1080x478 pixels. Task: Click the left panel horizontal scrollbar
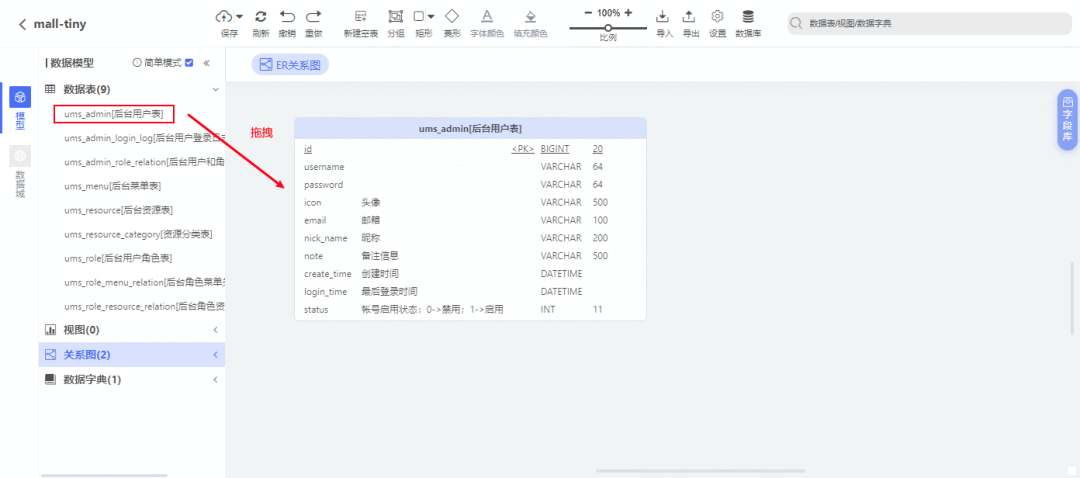104,475
